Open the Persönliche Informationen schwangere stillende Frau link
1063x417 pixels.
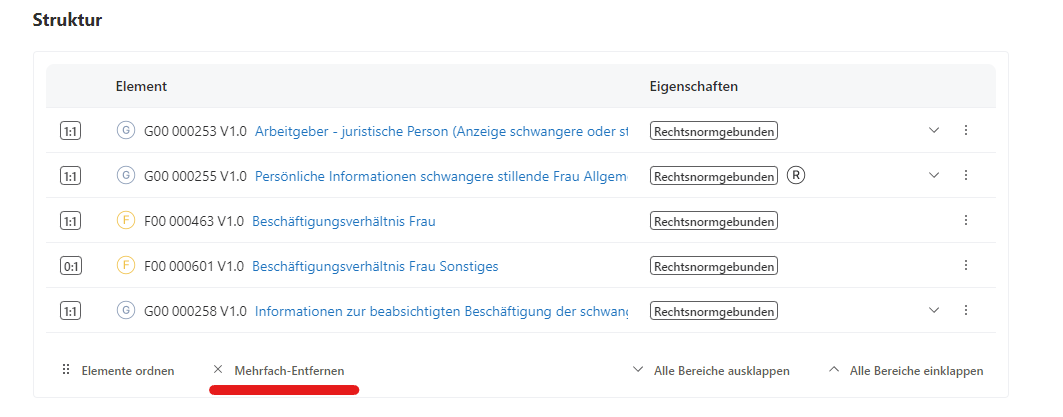tap(441, 176)
